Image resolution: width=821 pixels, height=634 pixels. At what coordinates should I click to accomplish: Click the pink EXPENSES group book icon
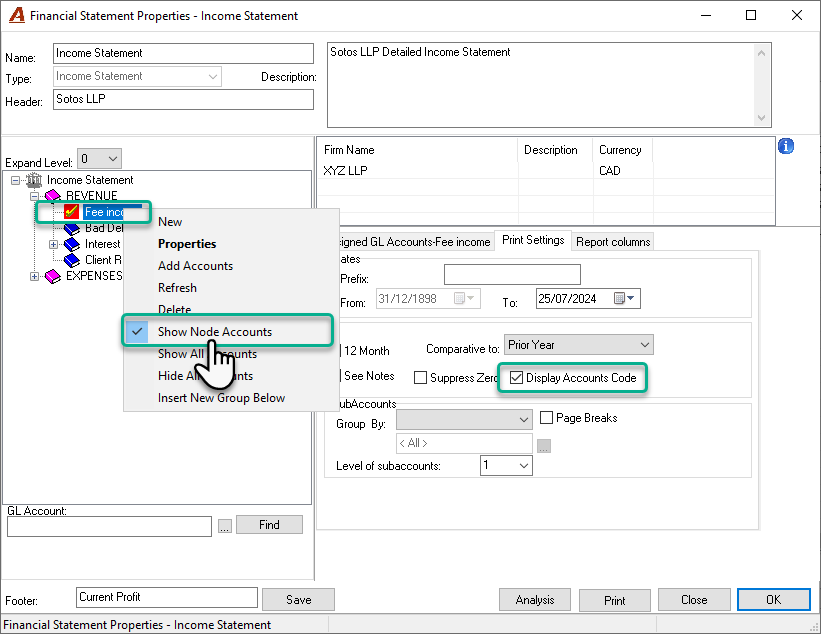point(53,276)
